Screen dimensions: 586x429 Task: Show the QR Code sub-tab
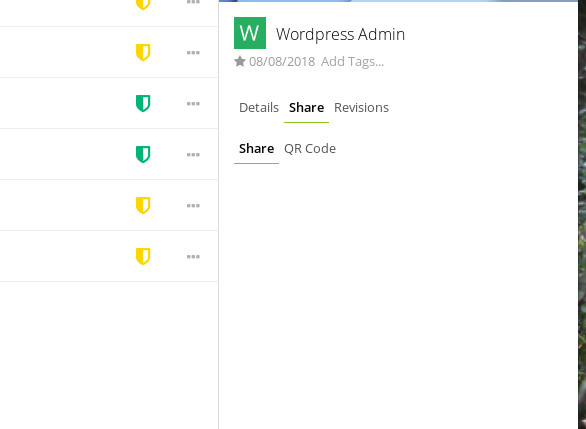click(310, 149)
